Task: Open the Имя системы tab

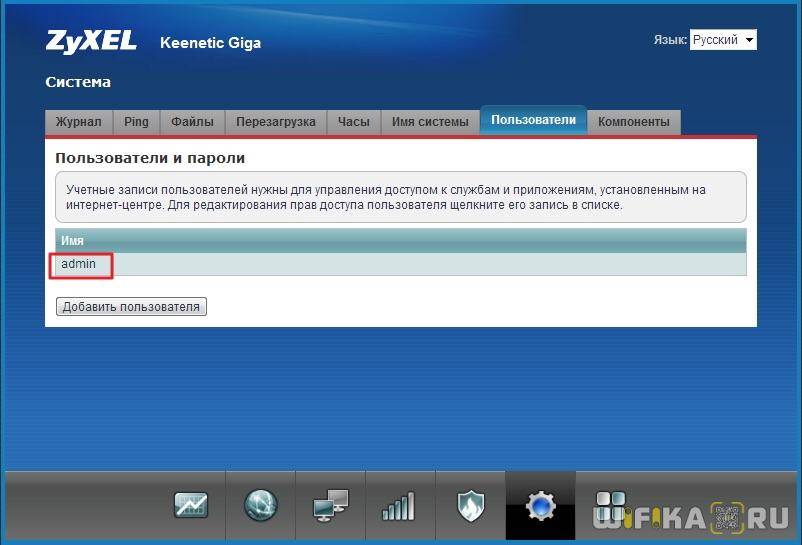Action: coord(430,122)
